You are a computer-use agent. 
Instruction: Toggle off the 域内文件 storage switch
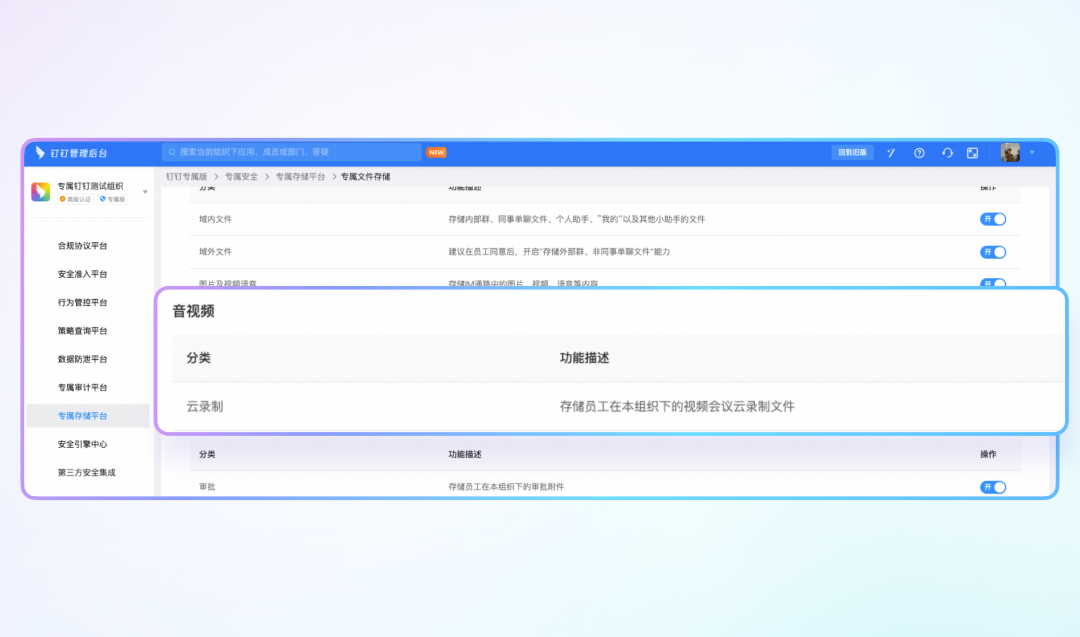coord(992,219)
